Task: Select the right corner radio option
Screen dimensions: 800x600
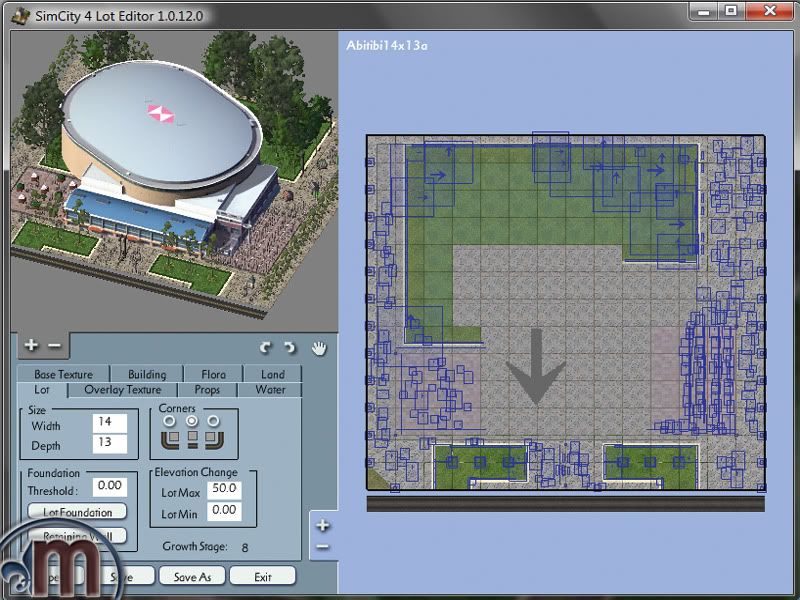Action: (213, 421)
